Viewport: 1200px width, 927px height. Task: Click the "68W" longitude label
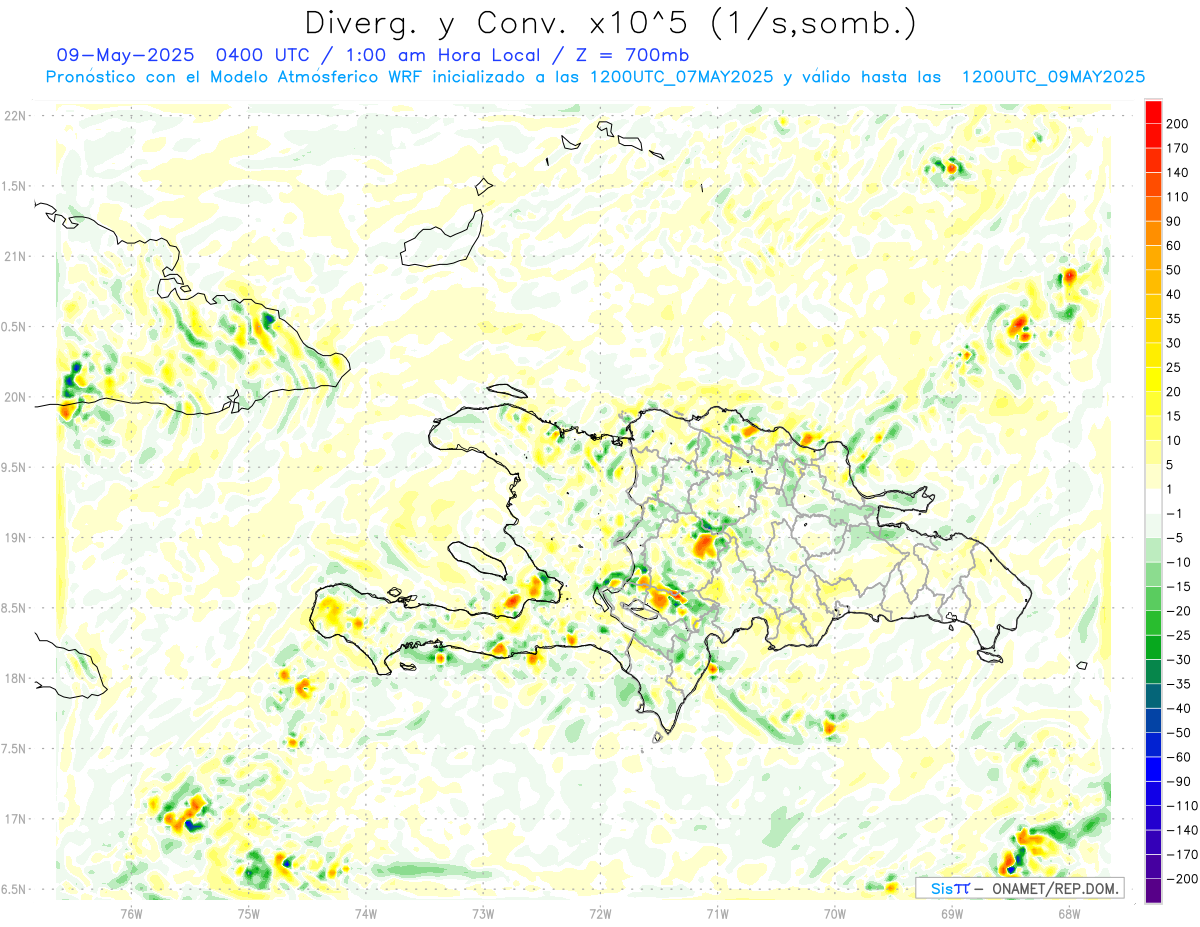point(1069,912)
